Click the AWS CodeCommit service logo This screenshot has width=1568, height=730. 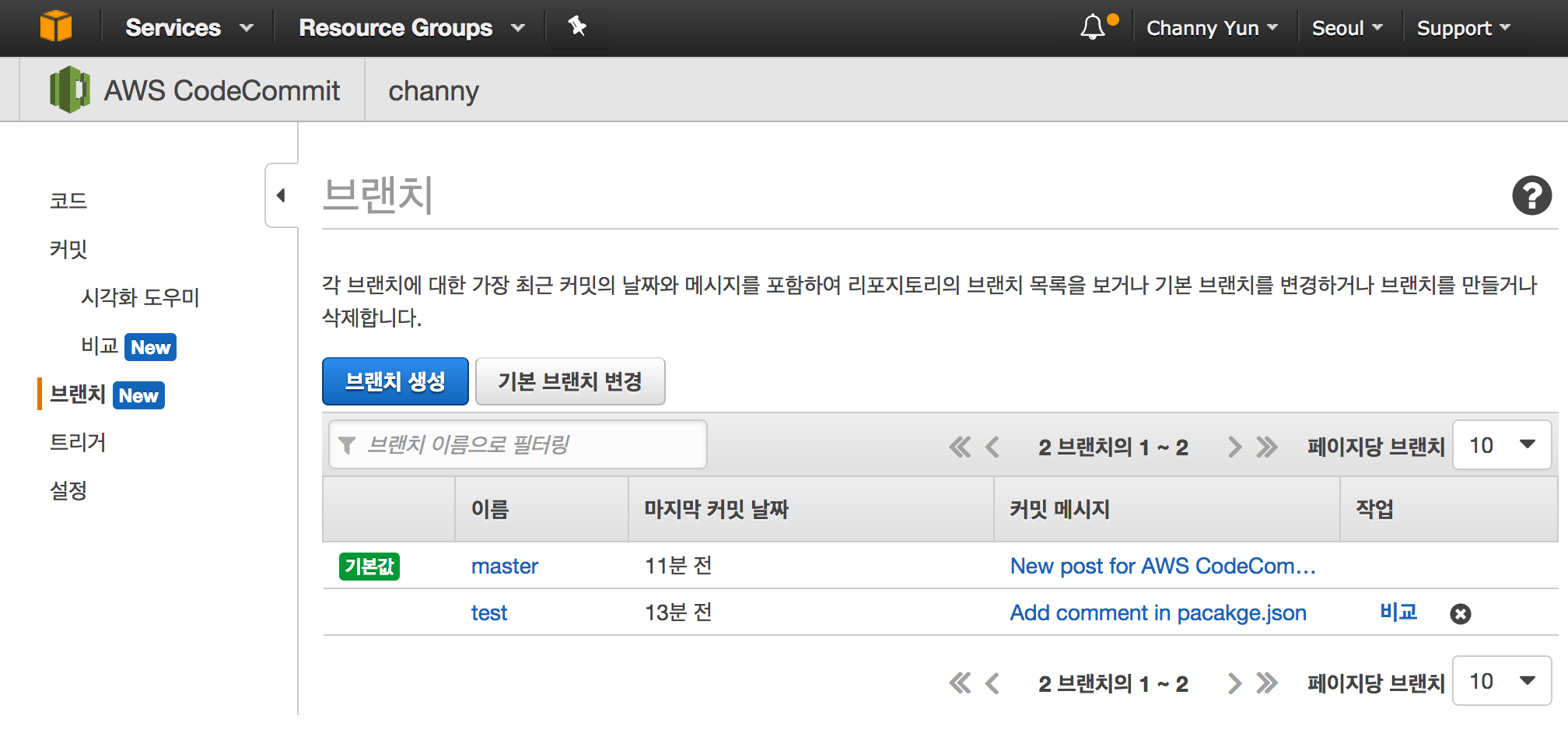pyautogui.click(x=70, y=89)
